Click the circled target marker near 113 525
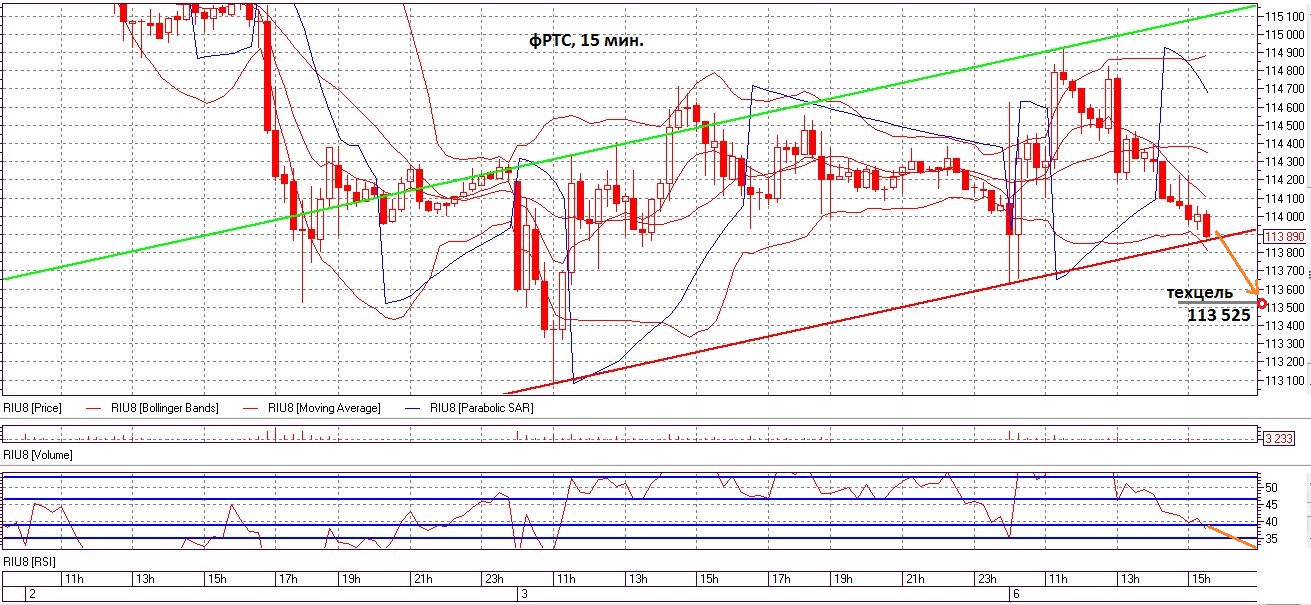Viewport: 1311px width, 605px height. point(1264,303)
